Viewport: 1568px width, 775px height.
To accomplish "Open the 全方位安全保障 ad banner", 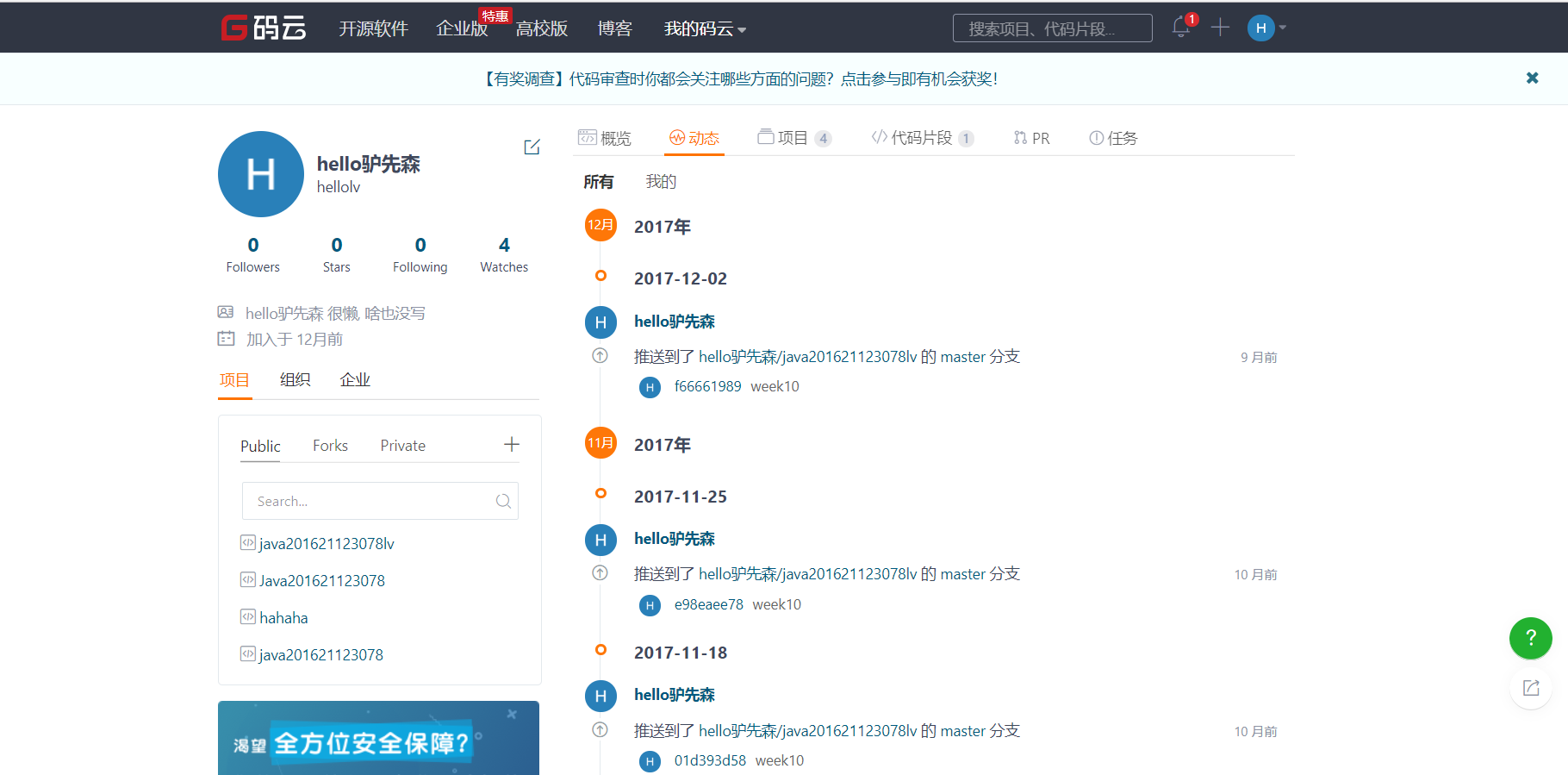I will pyautogui.click(x=378, y=739).
